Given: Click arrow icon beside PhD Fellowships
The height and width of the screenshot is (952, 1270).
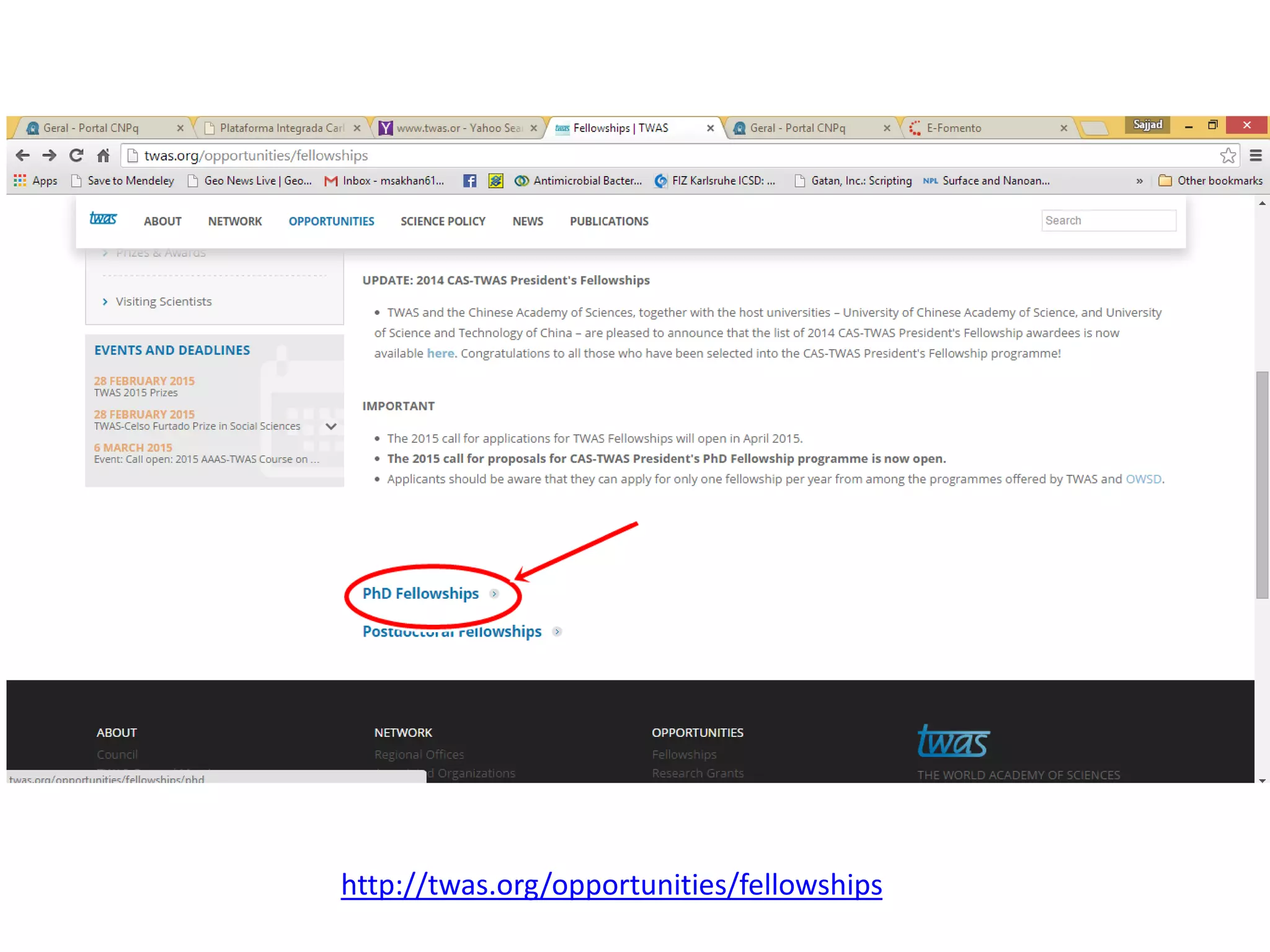Looking at the screenshot, I should (x=494, y=594).
